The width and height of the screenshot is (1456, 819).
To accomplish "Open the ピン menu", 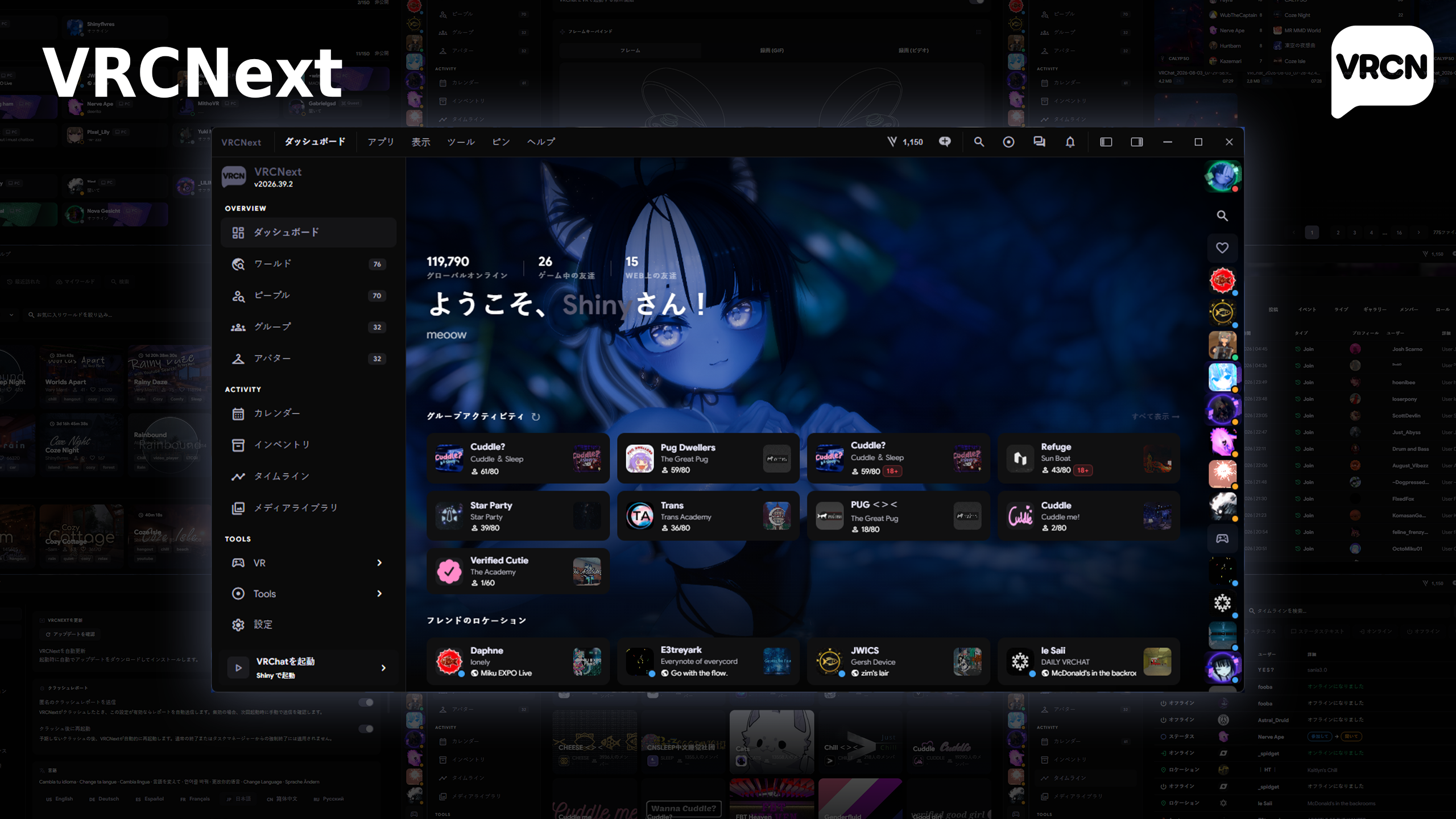I will (x=500, y=142).
